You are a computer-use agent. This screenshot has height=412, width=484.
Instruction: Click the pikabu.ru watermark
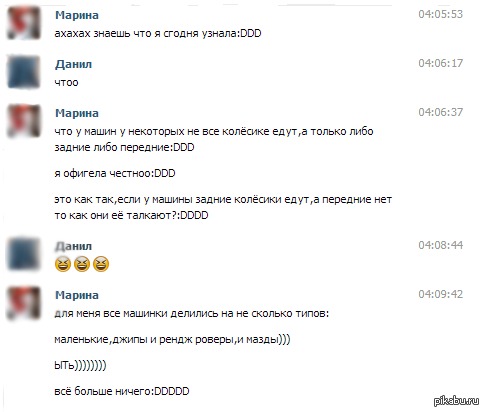456,401
